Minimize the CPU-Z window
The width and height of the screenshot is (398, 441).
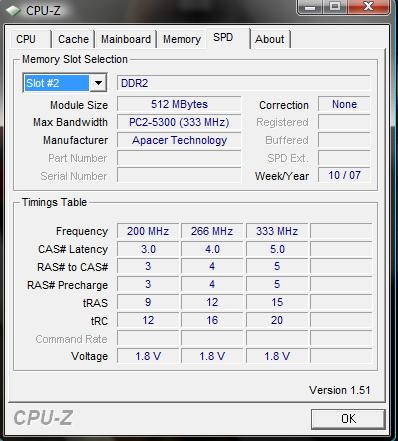[x=310, y=7]
